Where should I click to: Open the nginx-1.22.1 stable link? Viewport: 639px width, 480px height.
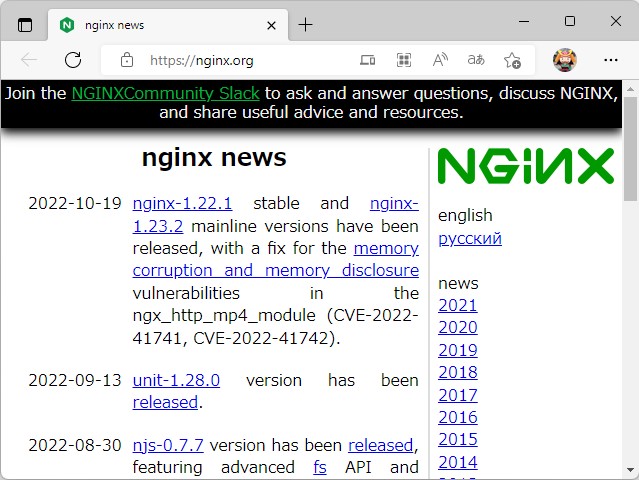183,203
